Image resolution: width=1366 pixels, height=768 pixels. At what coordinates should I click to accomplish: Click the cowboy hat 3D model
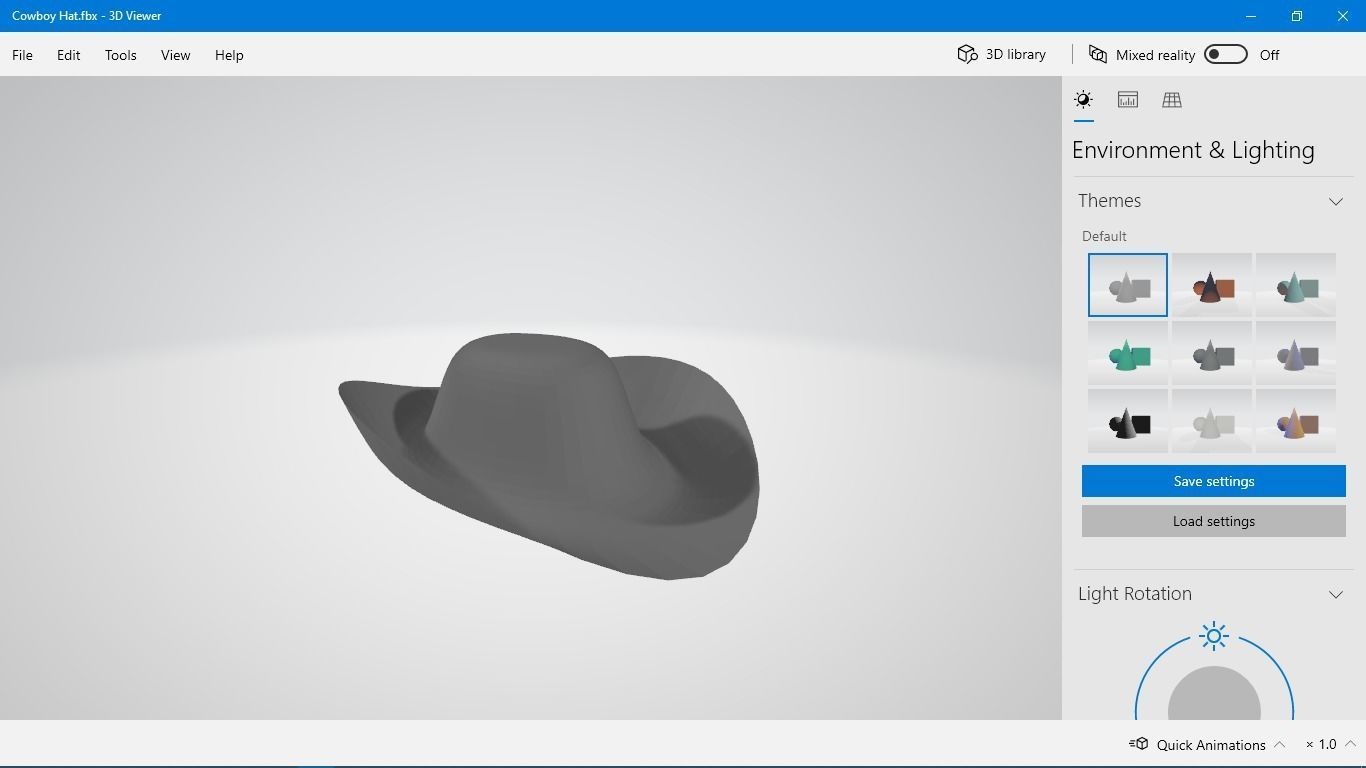click(x=548, y=456)
